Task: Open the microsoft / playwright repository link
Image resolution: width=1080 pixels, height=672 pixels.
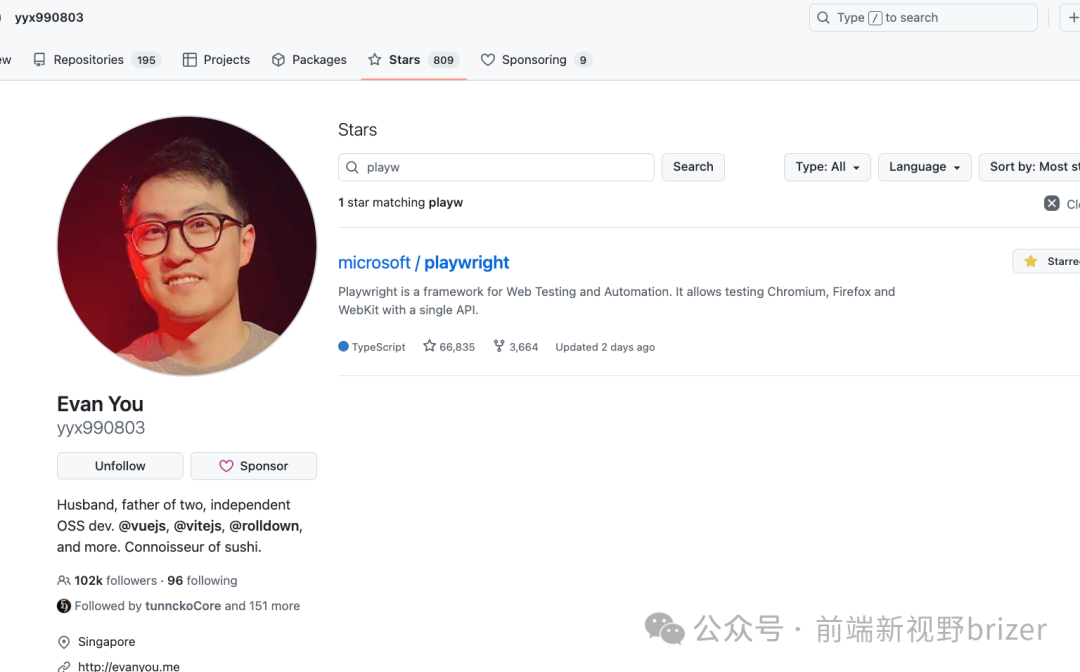Action: point(424,262)
